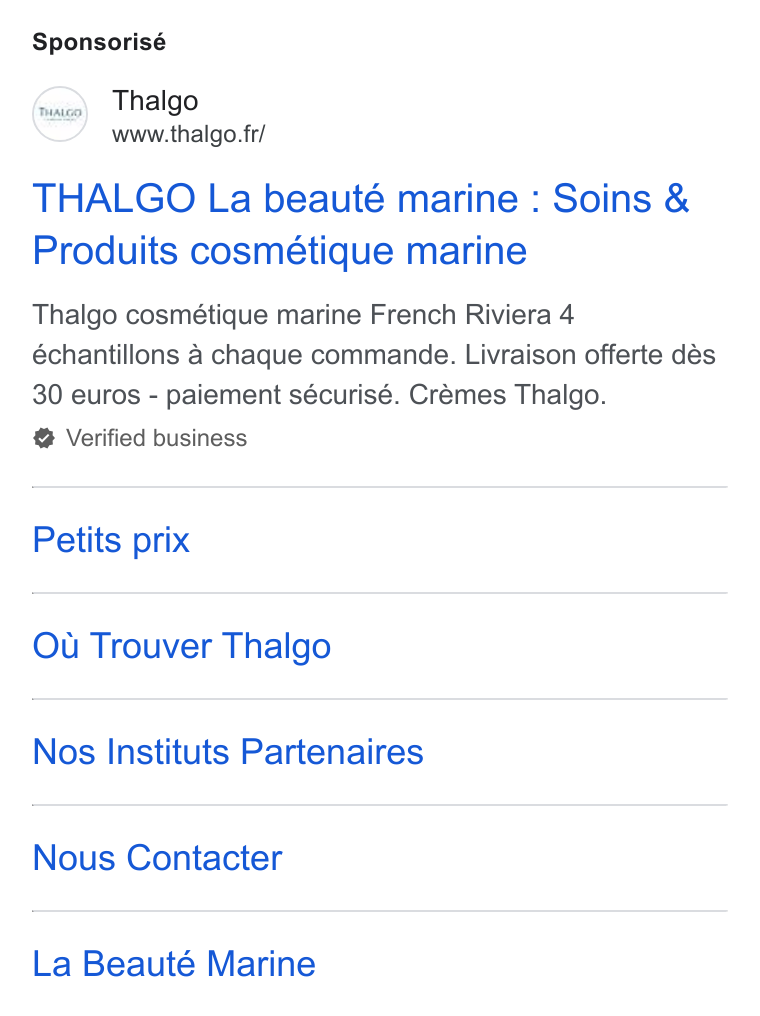The image size is (760, 1016).
Task: Open the Petits prix sitelink
Action: 111,540
